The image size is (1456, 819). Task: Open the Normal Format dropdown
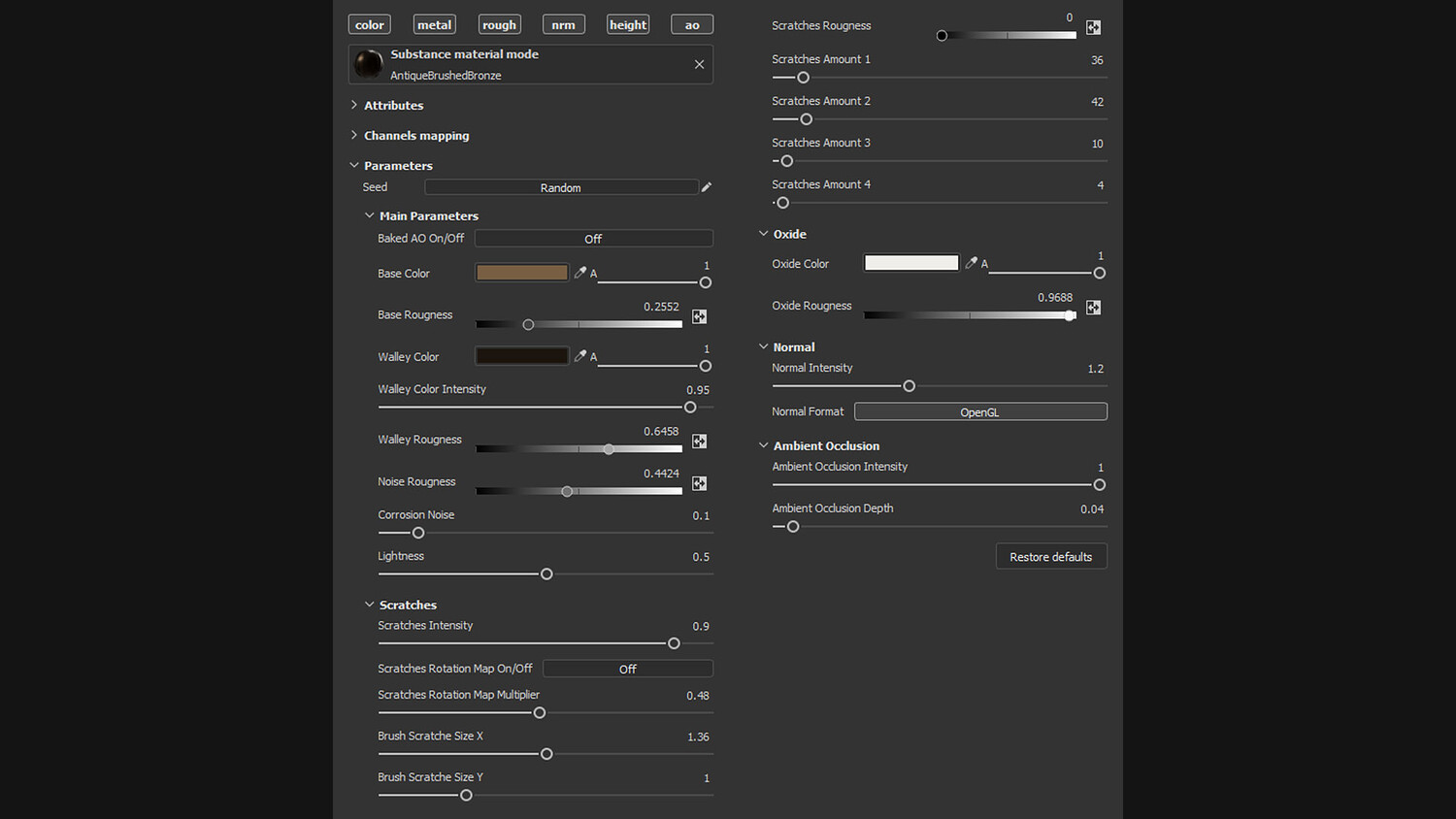click(979, 412)
